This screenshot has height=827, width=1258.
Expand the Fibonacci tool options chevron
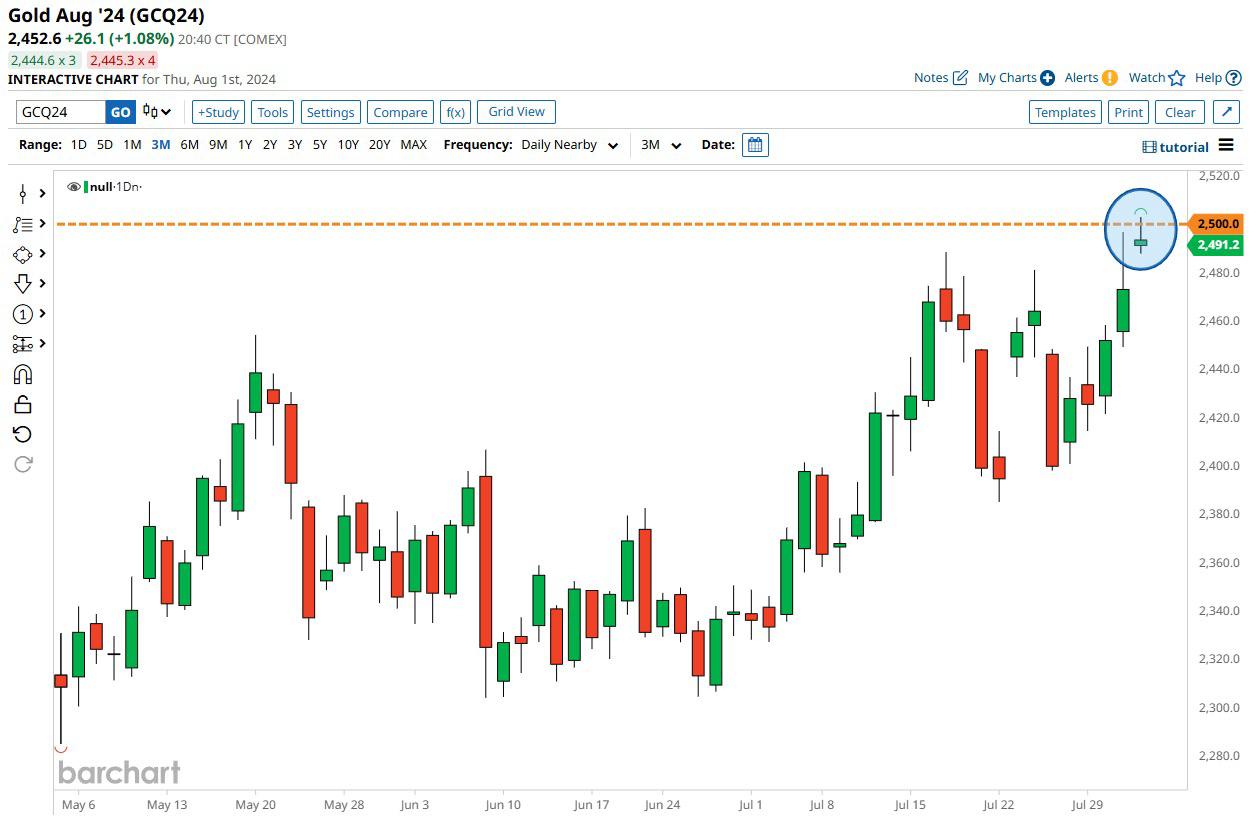point(43,224)
